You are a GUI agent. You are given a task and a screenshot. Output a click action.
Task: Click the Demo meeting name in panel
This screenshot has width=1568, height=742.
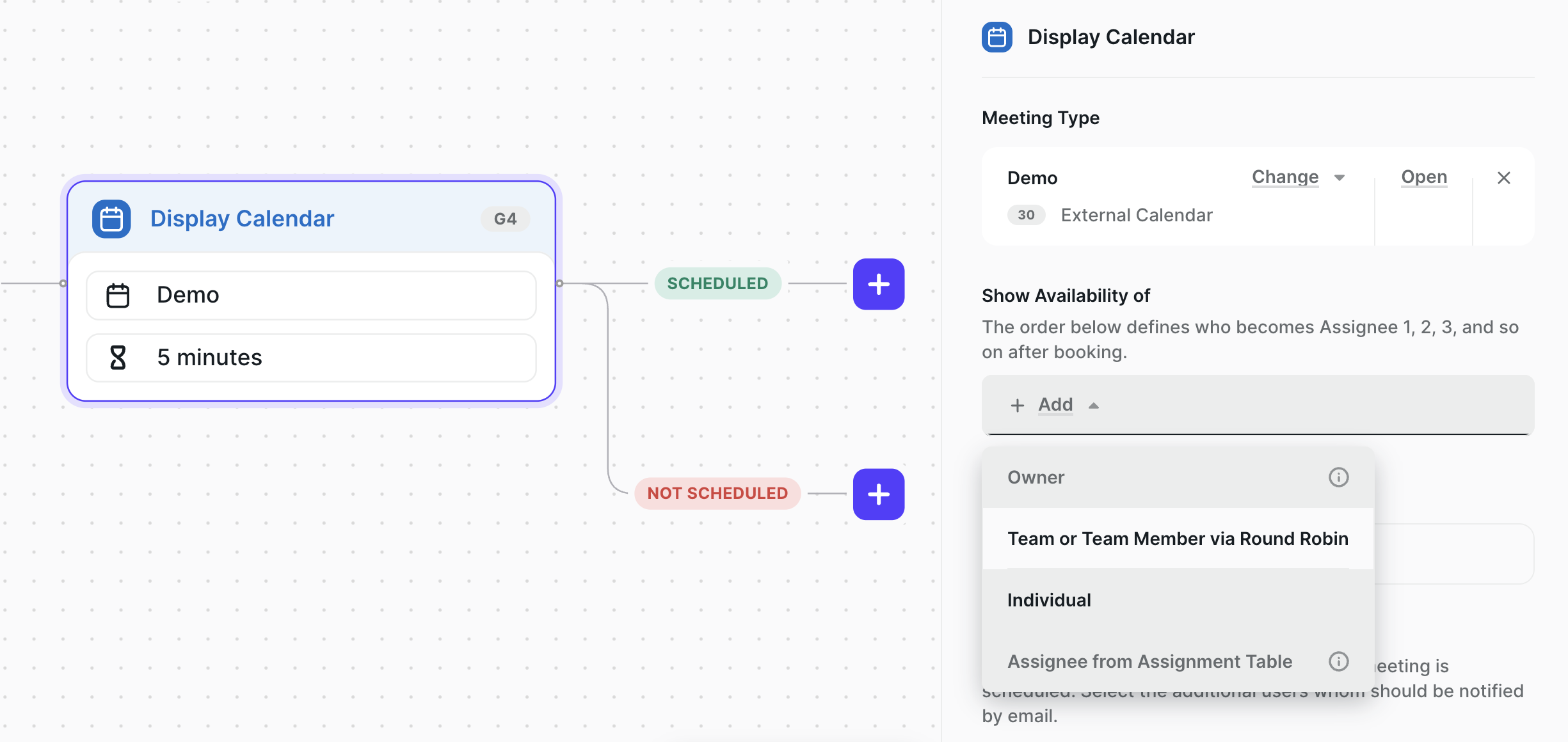[1032, 178]
